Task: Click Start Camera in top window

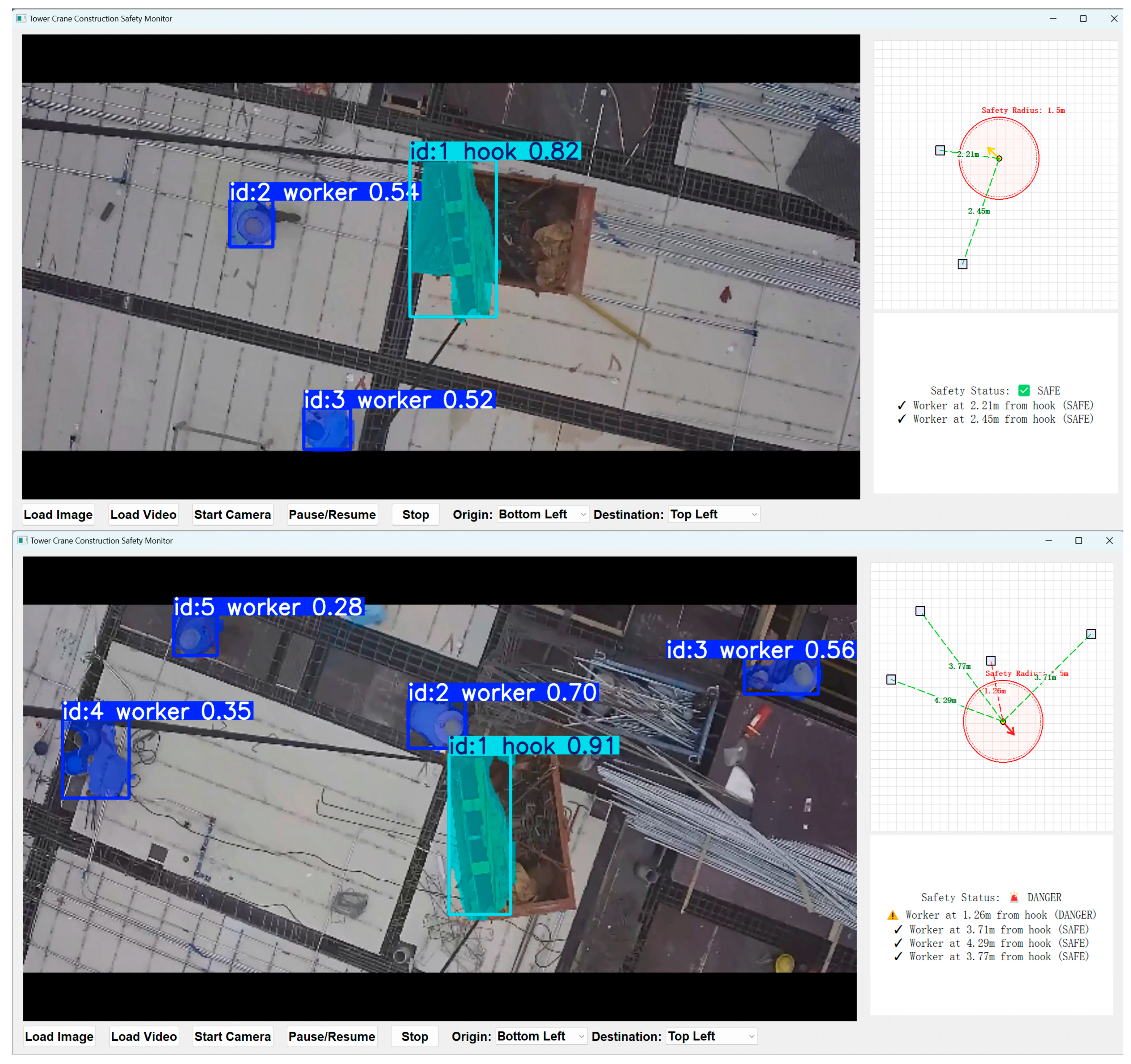Action: [232, 514]
